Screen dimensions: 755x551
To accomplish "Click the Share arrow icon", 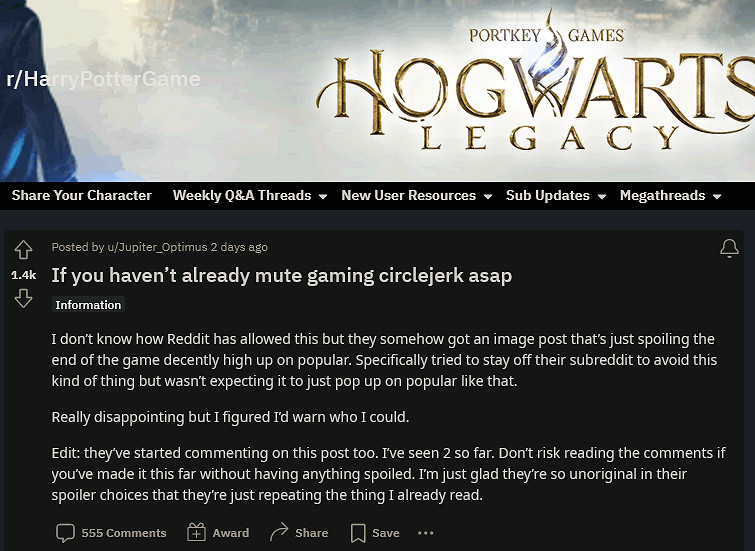I will pos(279,533).
